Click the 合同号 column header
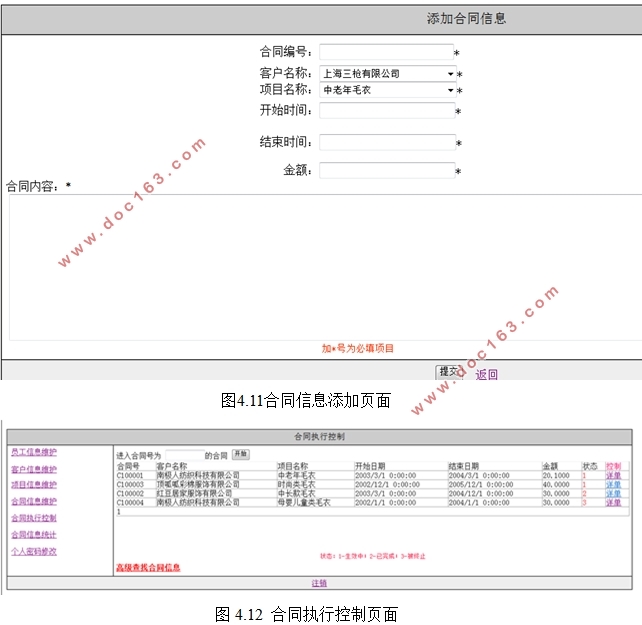The width and height of the screenshot is (642, 625). 128,466
